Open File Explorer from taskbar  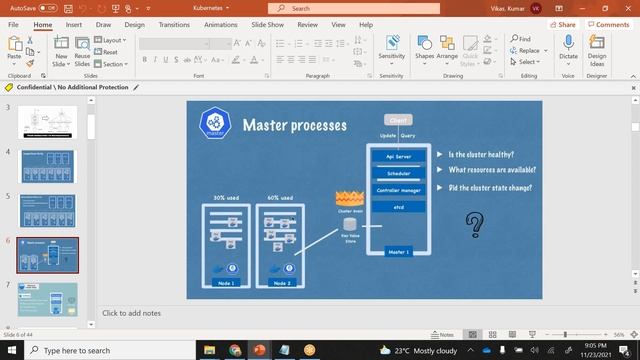pos(209,350)
